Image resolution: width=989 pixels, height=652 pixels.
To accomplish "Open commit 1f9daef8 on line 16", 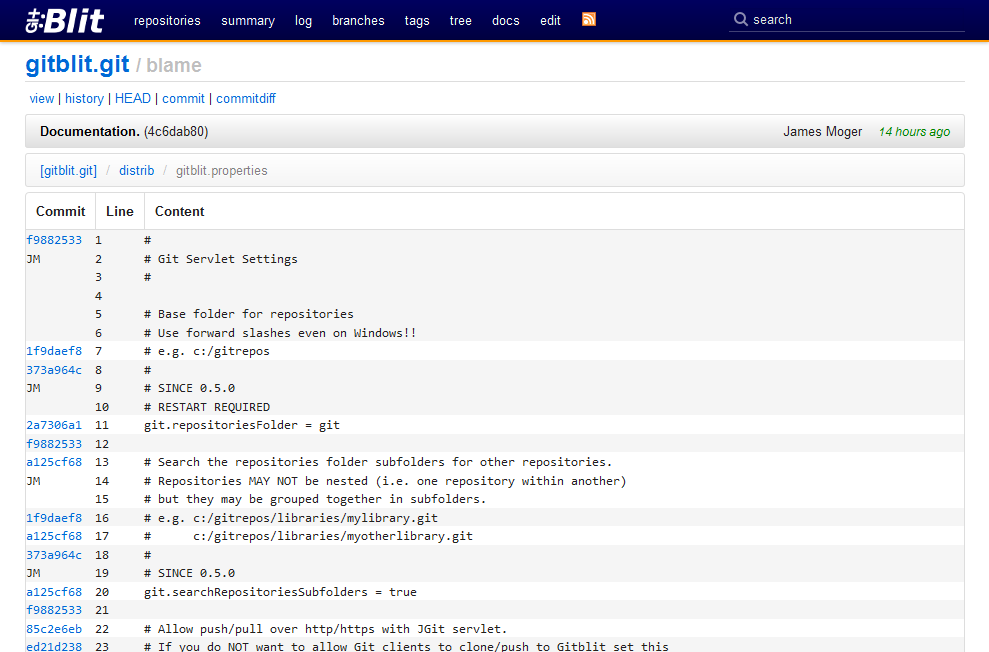I will click(54, 518).
